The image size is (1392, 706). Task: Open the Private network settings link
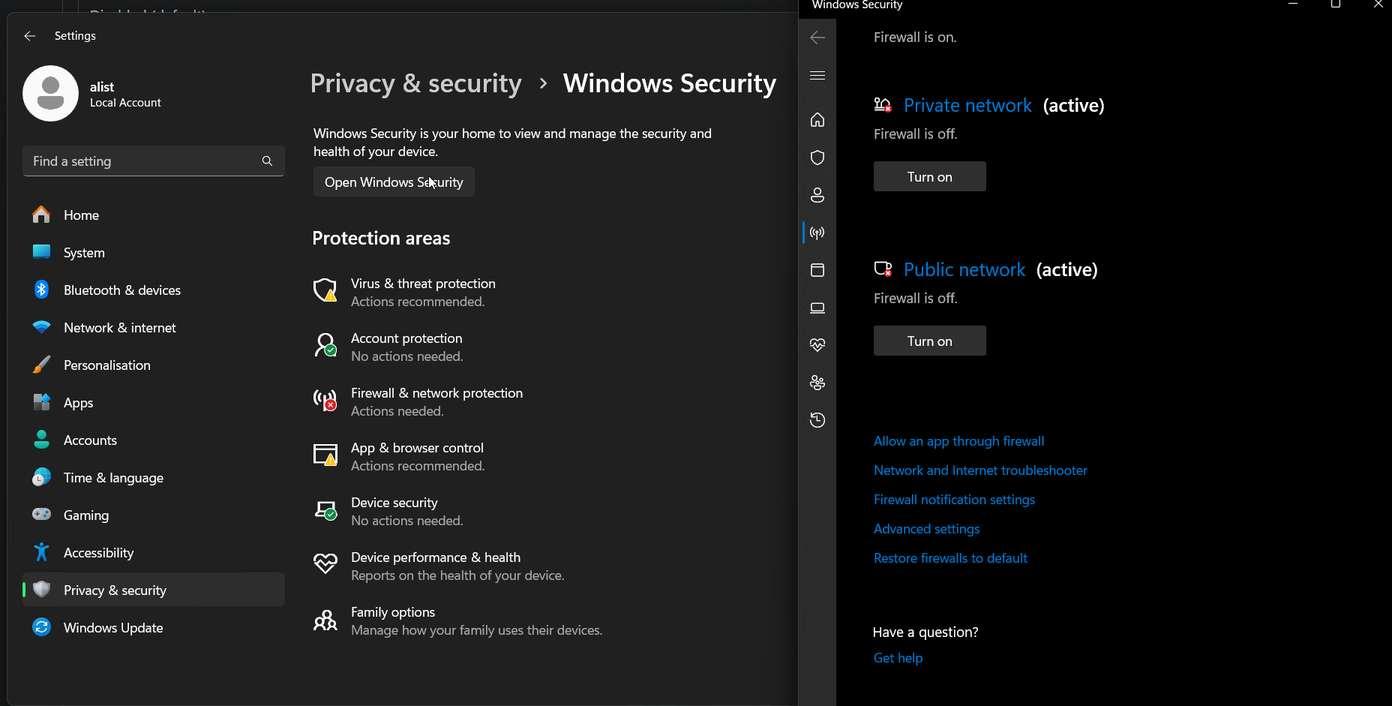[967, 106]
